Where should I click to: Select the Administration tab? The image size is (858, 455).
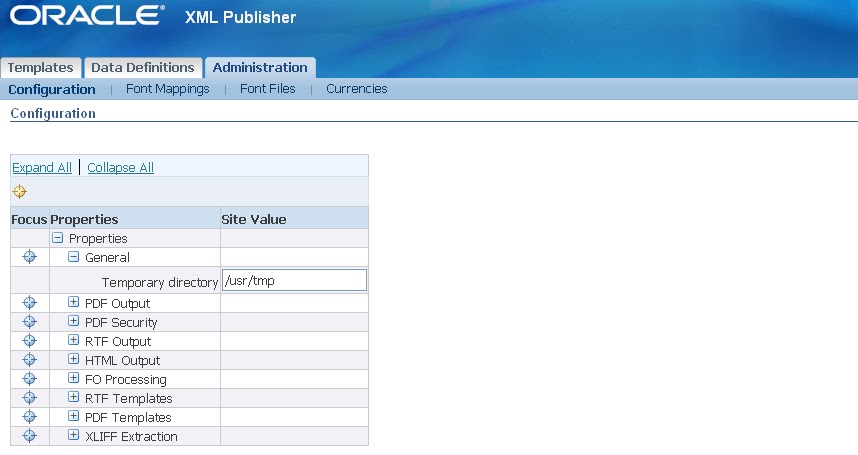[260, 67]
